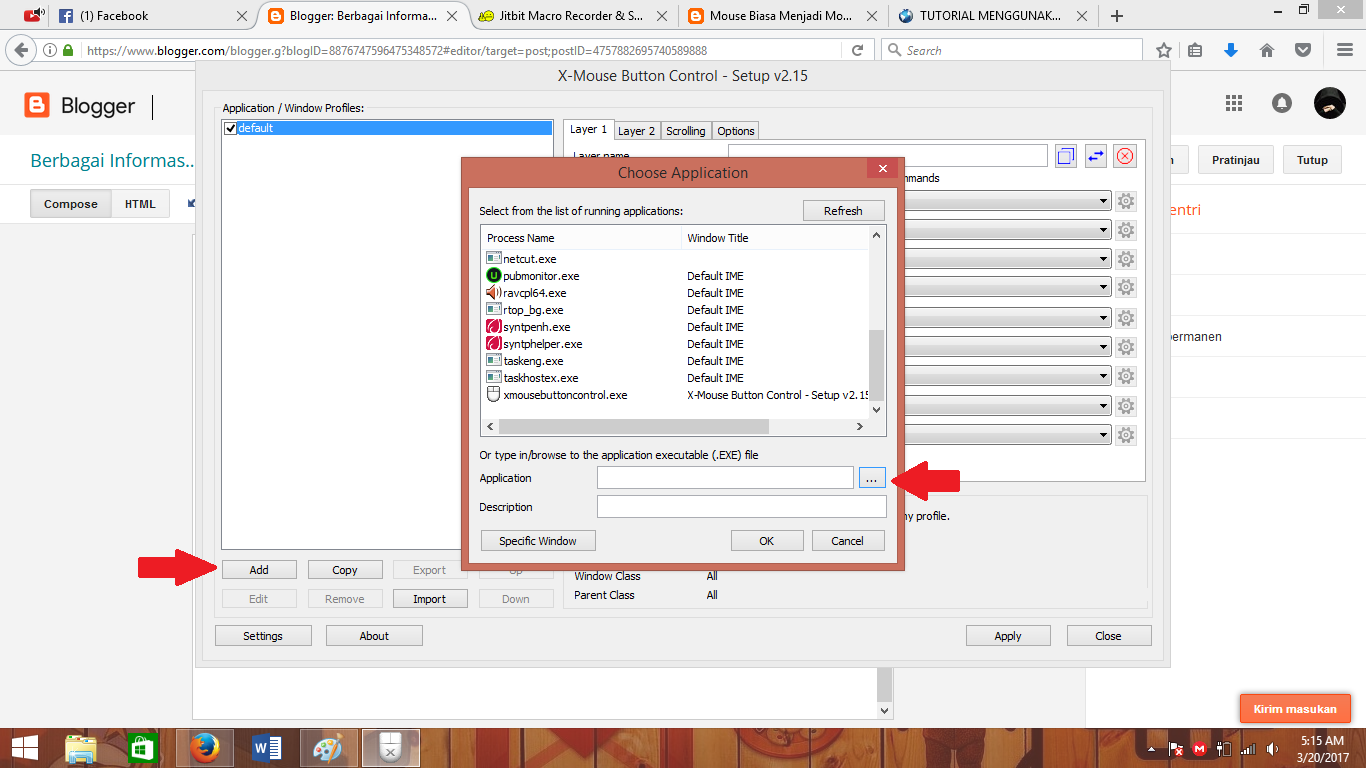Click the blue swap arrows icon near Layer name
The image size is (1366, 768).
click(x=1095, y=155)
